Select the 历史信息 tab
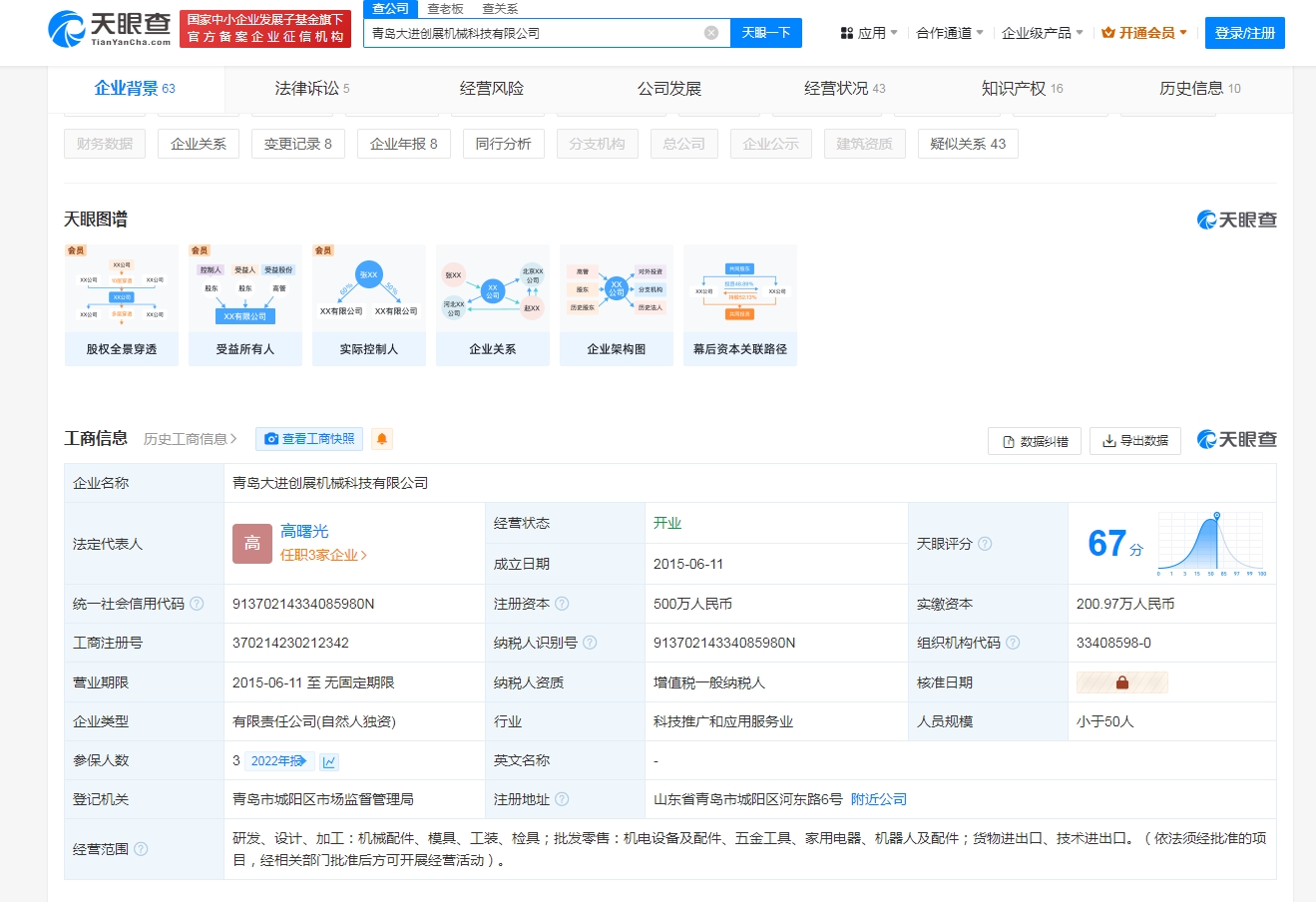The width and height of the screenshot is (1316, 902). coord(1200,89)
